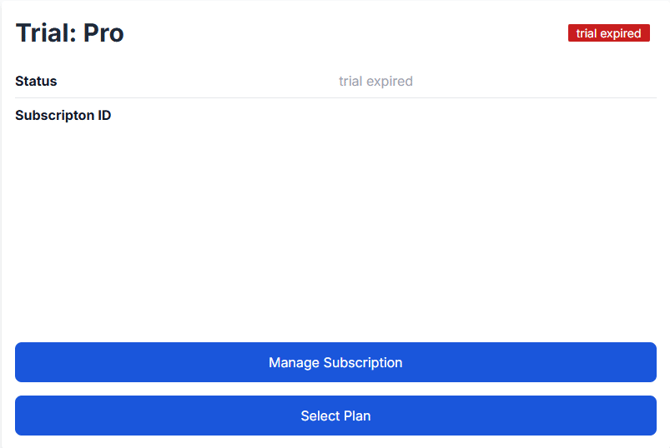Click the Manage Subscription button text
Viewport: 670px width, 448px height.
[335, 362]
